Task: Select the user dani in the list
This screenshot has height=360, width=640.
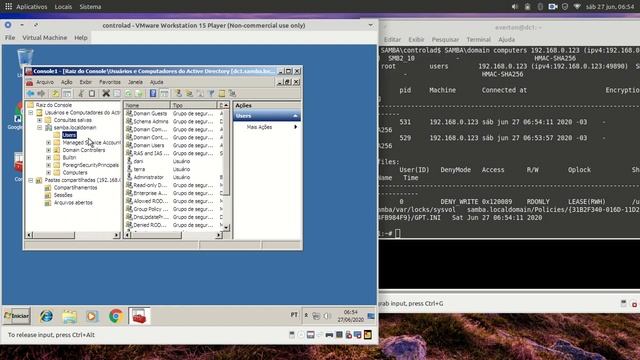Action: tap(138, 161)
